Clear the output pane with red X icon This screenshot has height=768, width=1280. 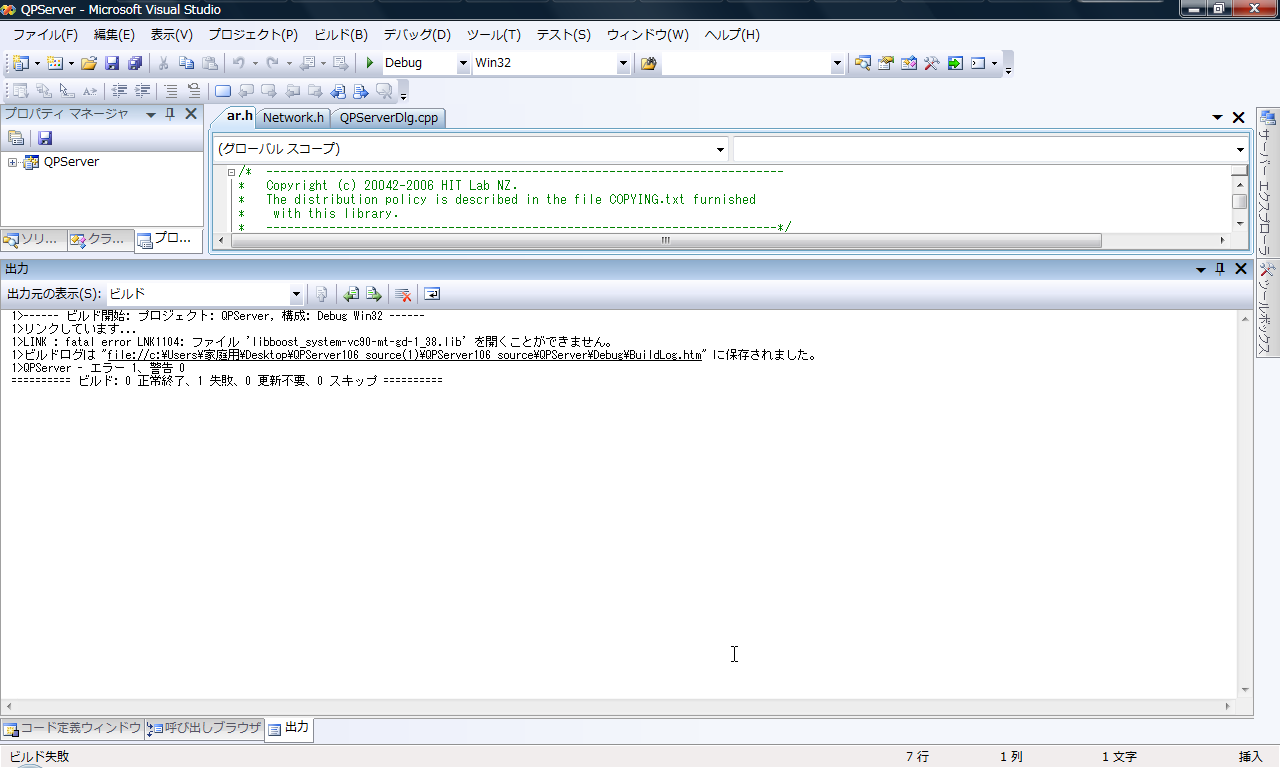403,294
